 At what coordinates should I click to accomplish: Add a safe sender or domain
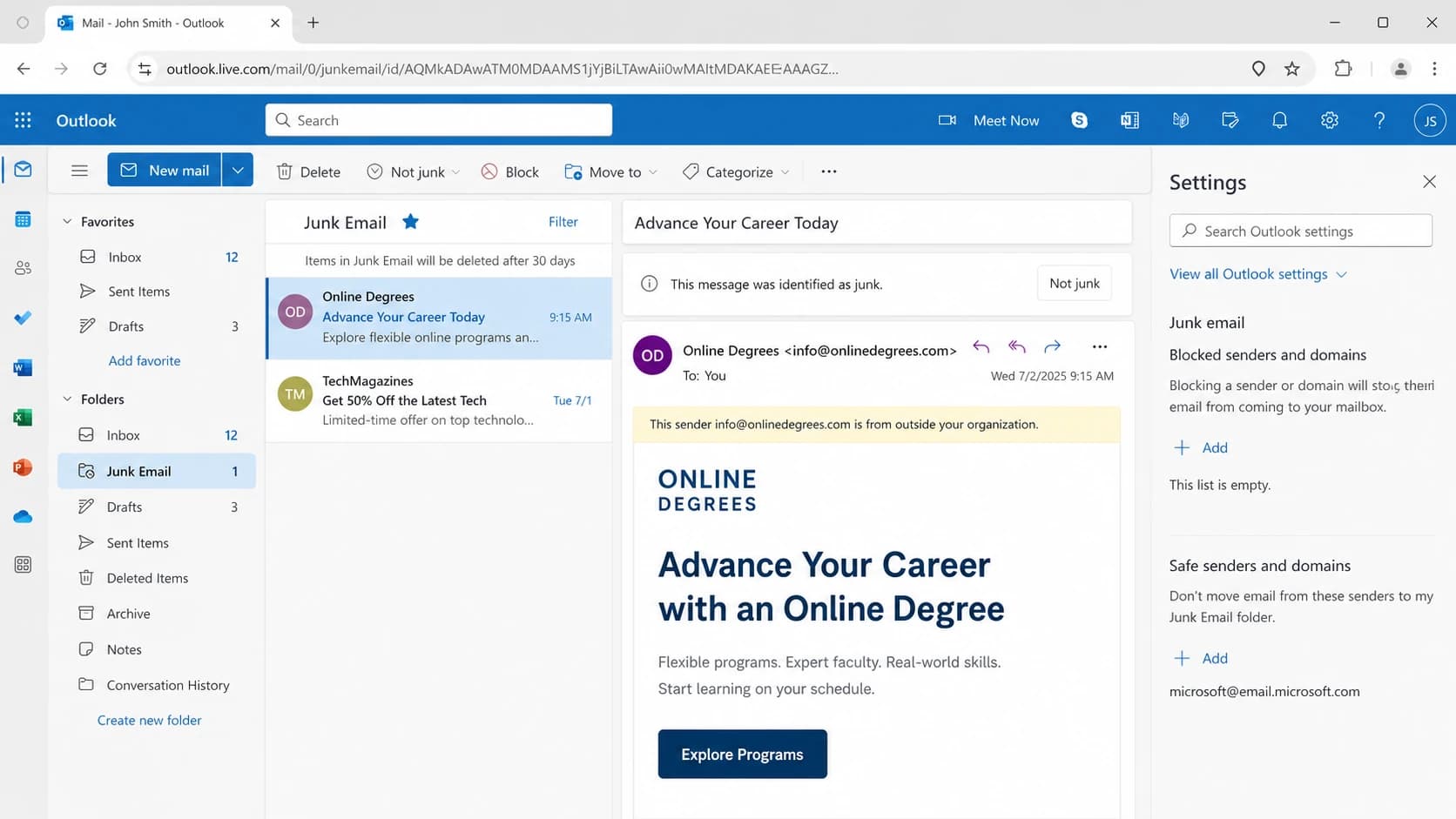pos(1201,658)
